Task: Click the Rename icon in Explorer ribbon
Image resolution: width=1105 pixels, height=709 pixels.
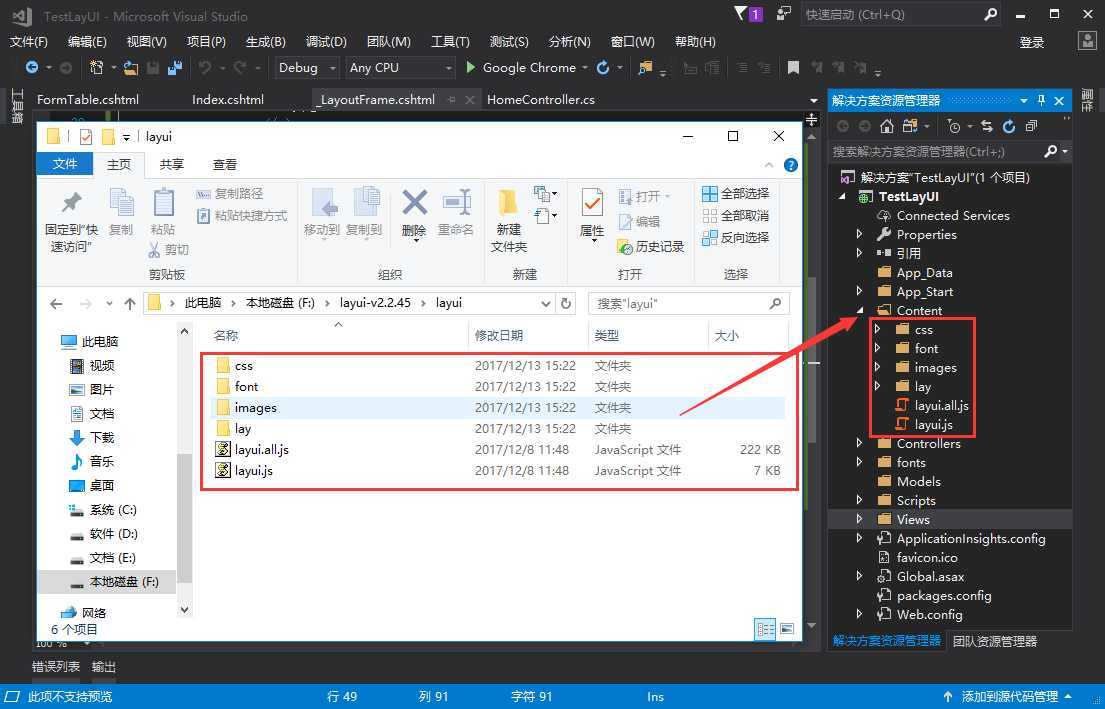Action: (x=457, y=203)
